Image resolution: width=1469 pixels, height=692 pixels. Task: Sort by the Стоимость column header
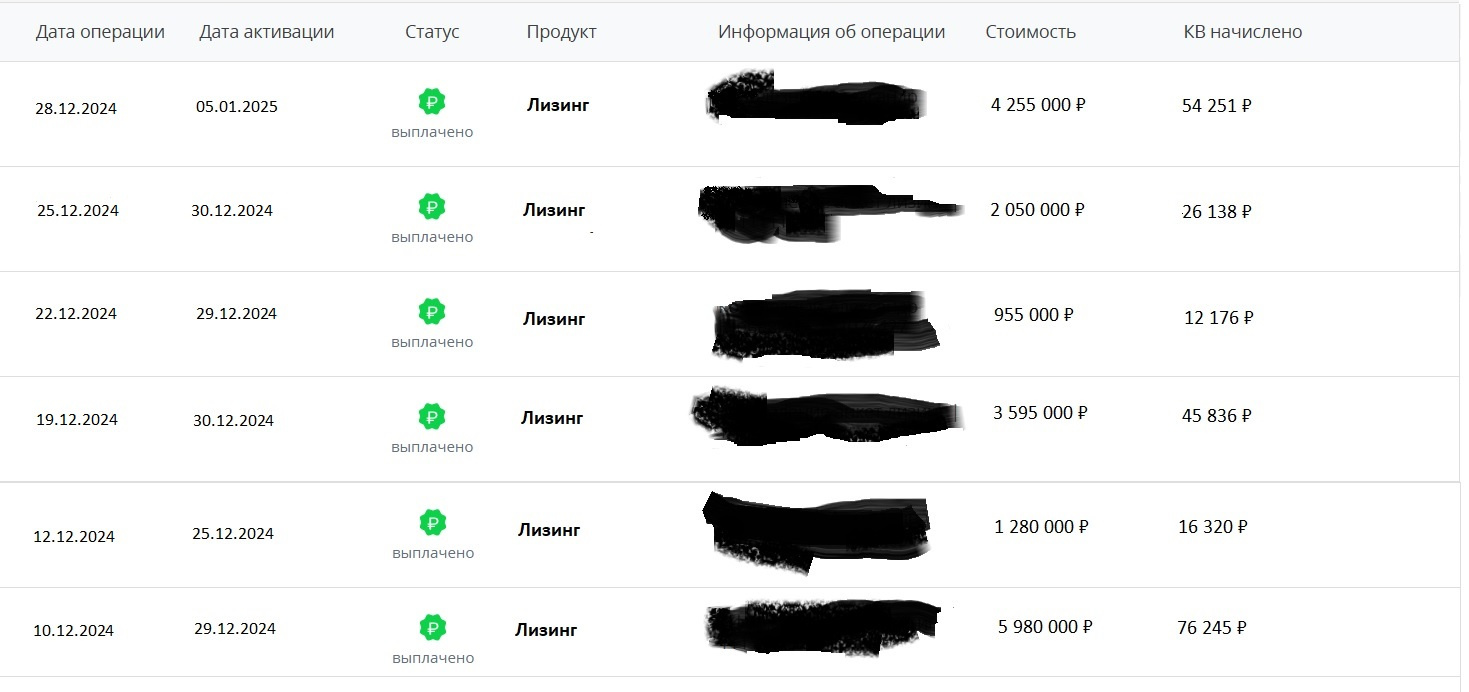(1030, 32)
